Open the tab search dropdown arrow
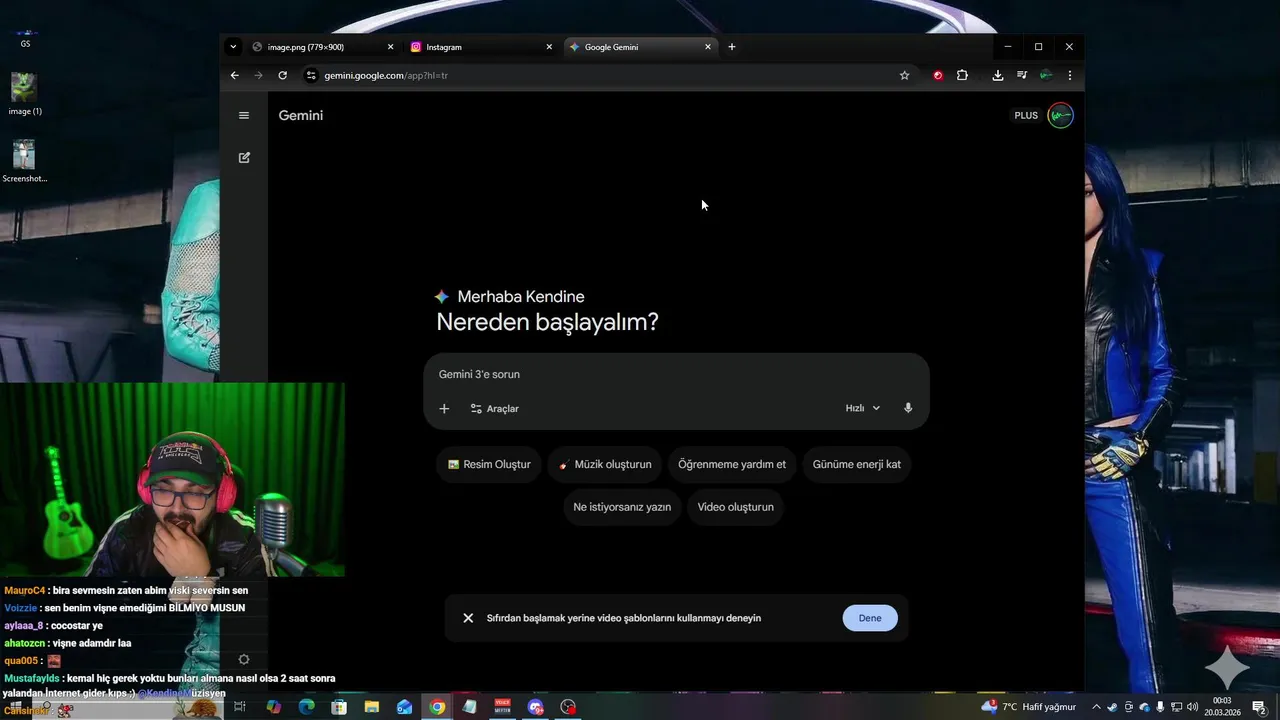This screenshot has width=1280, height=720. (233, 47)
